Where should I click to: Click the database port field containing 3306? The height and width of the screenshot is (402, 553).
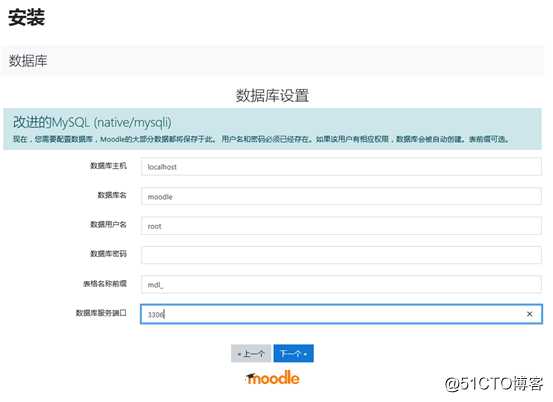(341, 314)
